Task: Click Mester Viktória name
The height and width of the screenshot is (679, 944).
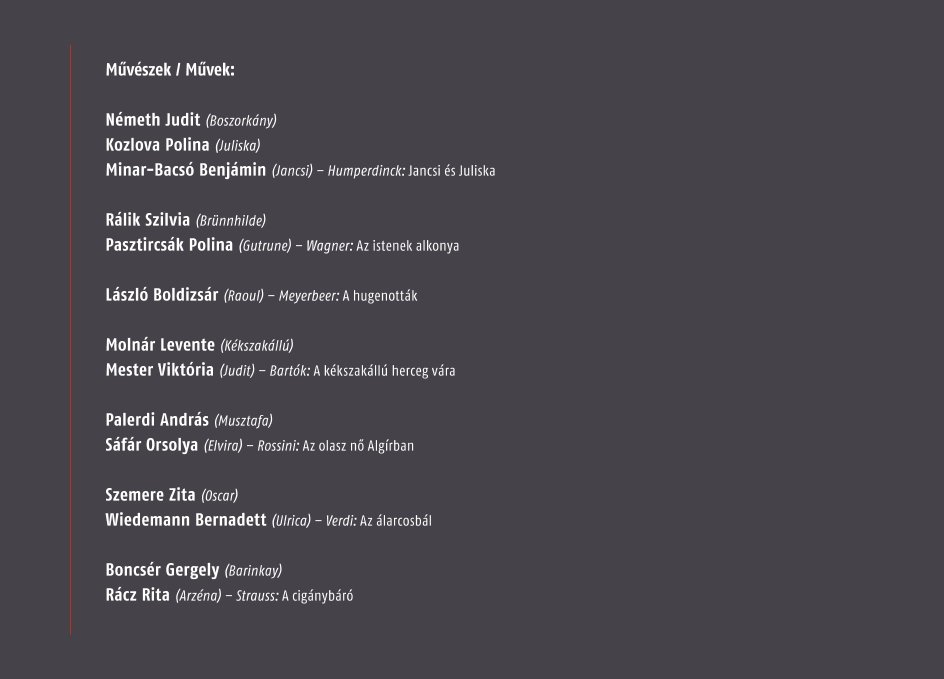Action: [x=160, y=370]
